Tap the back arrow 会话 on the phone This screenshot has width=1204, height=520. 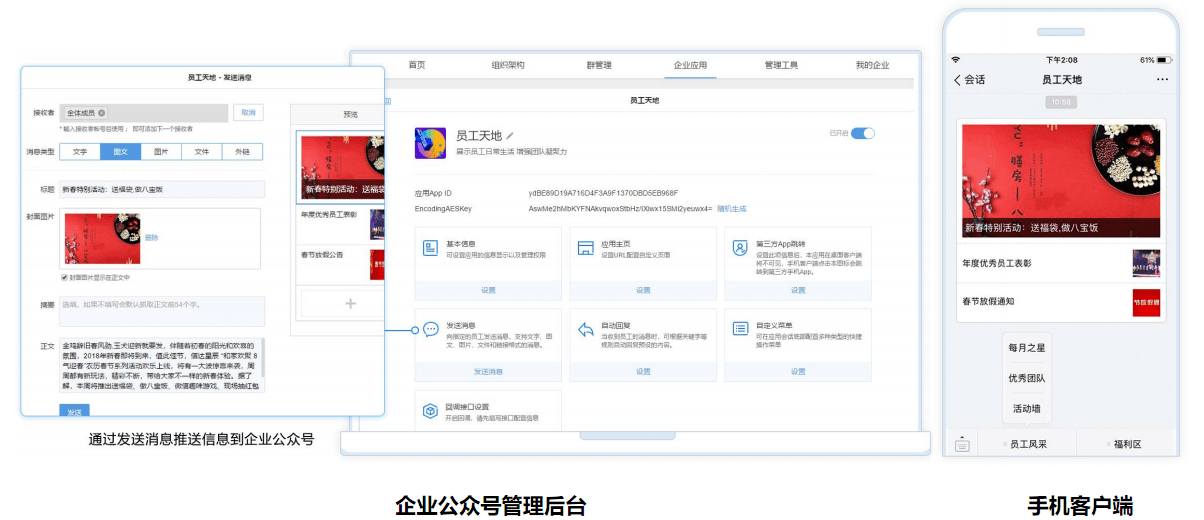pyautogui.click(x=969, y=79)
